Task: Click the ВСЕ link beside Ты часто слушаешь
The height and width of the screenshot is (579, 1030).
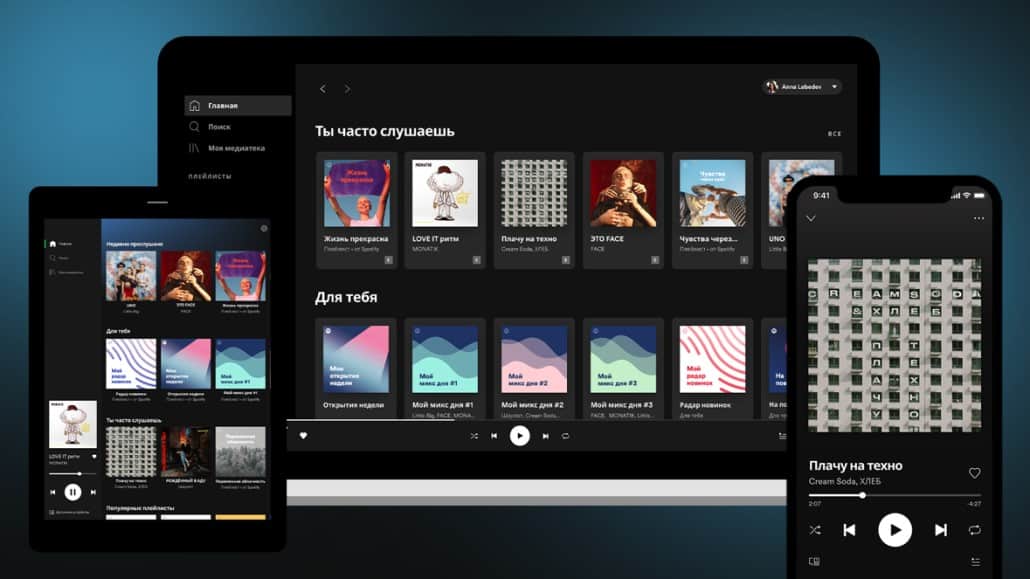Action: pyautogui.click(x=834, y=133)
